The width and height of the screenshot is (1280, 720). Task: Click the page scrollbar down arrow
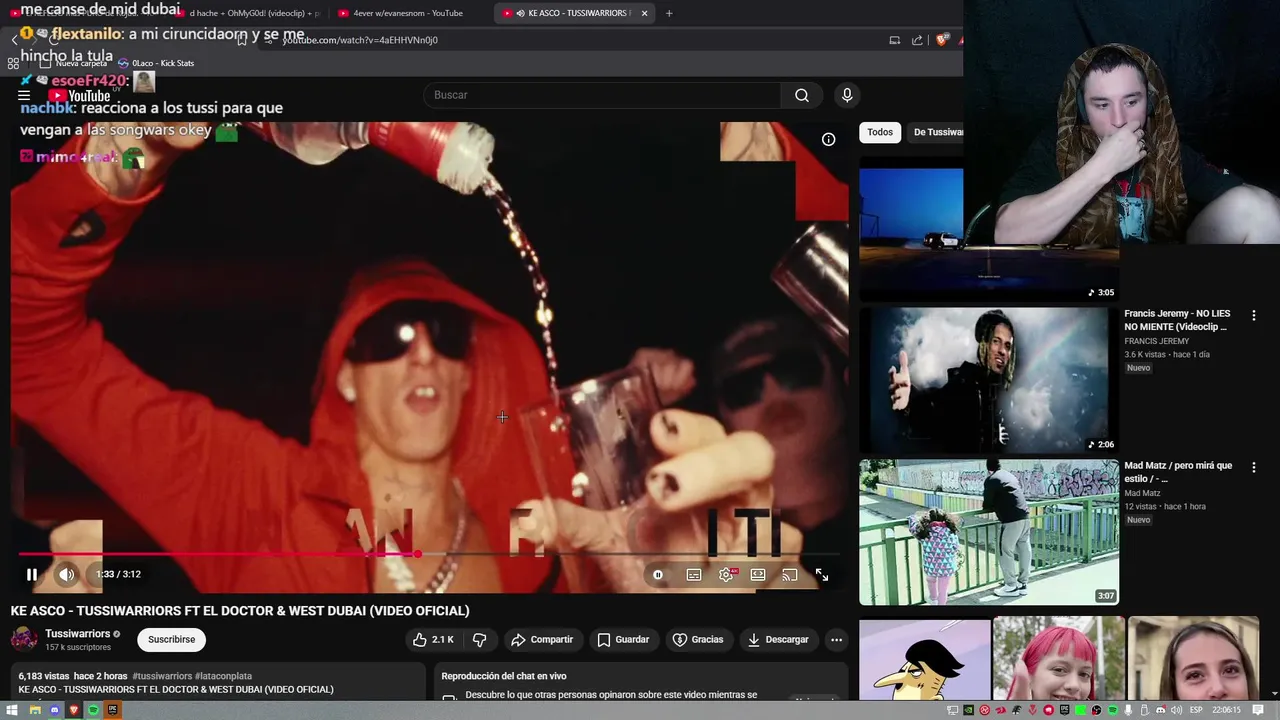[x=1274, y=693]
